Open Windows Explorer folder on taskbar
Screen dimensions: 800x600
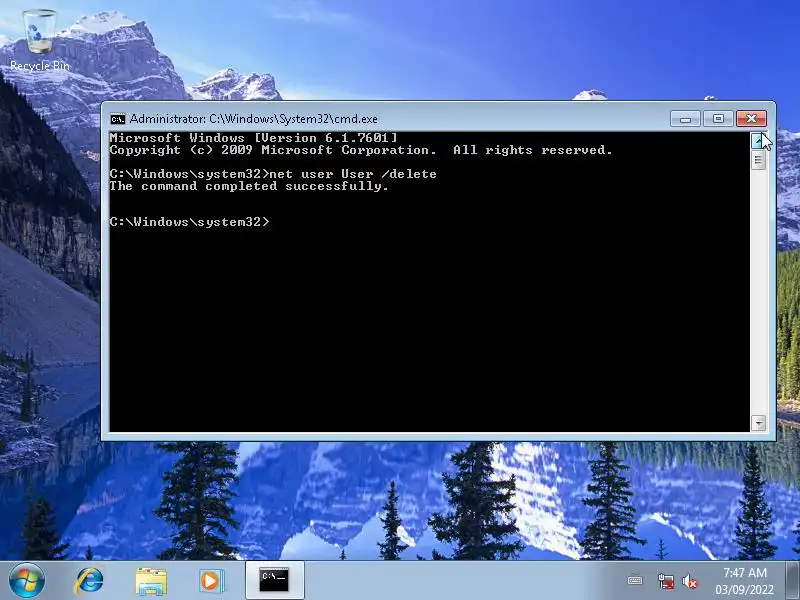[151, 582]
